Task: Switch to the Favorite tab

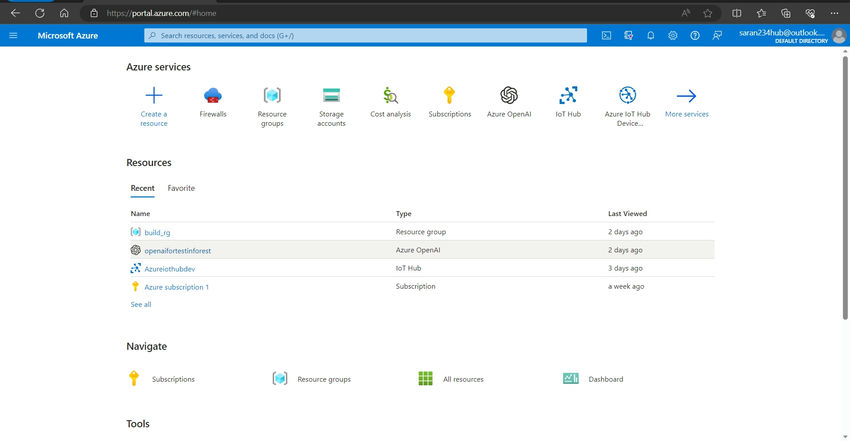Action: 181,188
